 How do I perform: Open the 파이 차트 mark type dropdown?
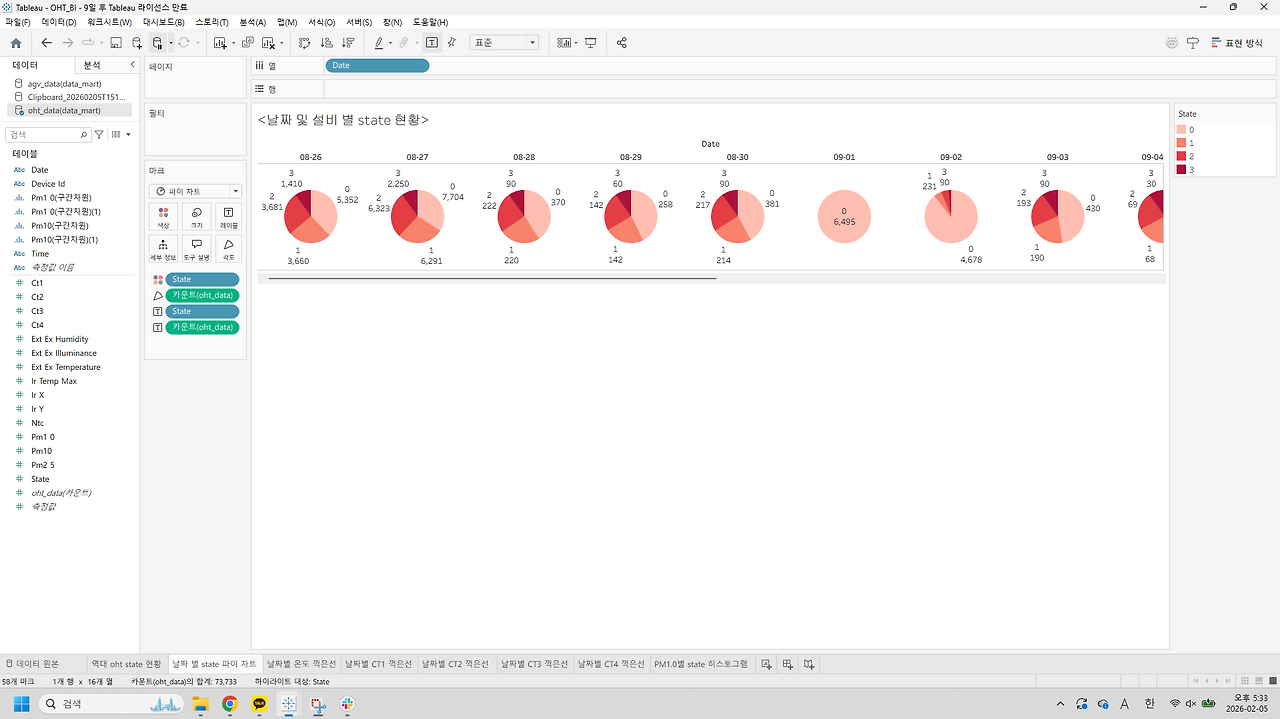[196, 191]
